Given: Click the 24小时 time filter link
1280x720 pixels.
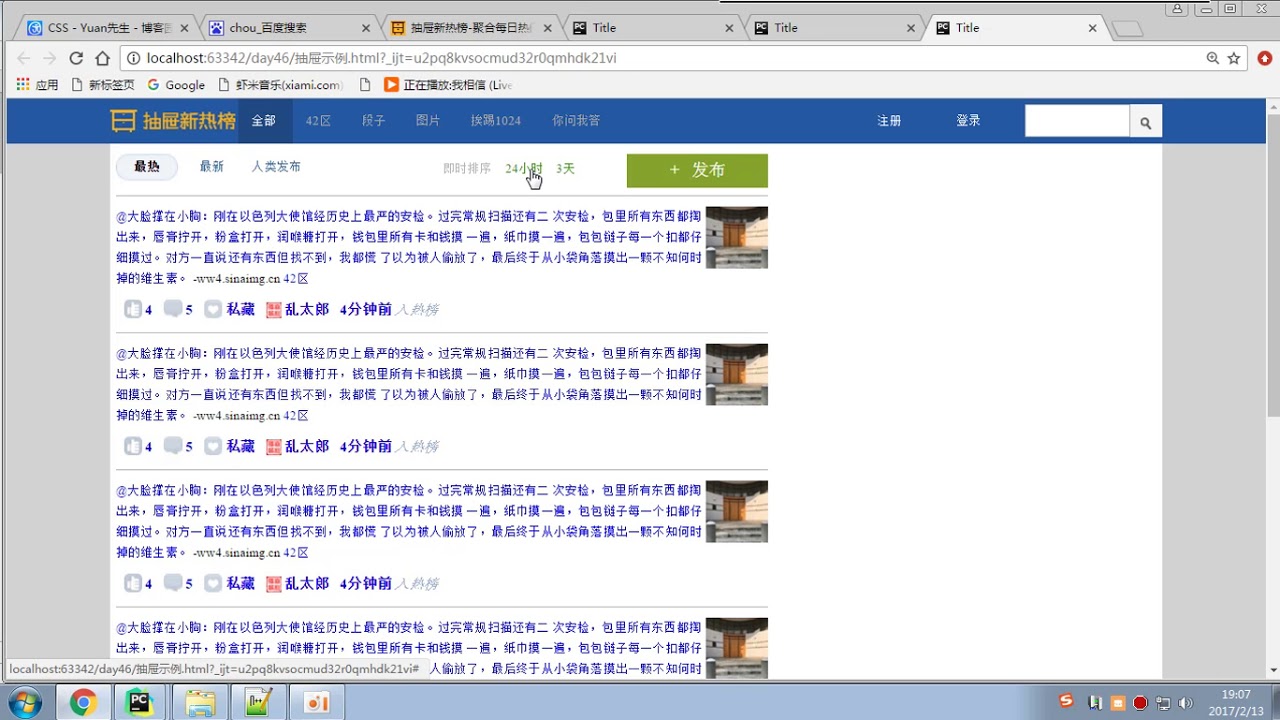Looking at the screenshot, I should [524, 169].
